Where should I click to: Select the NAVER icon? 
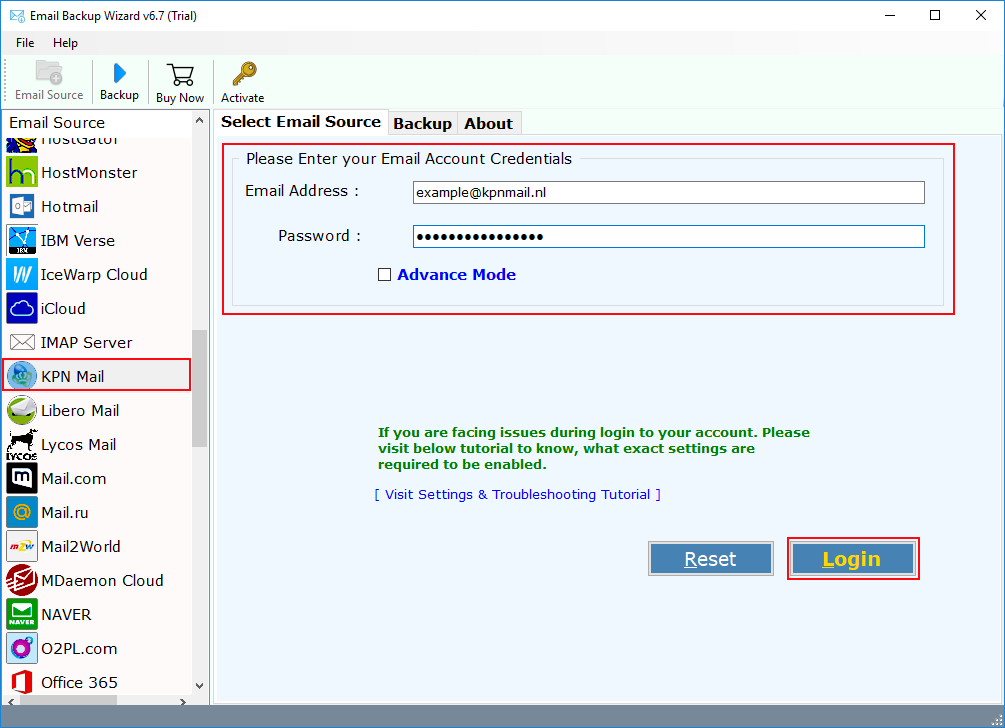click(22, 614)
